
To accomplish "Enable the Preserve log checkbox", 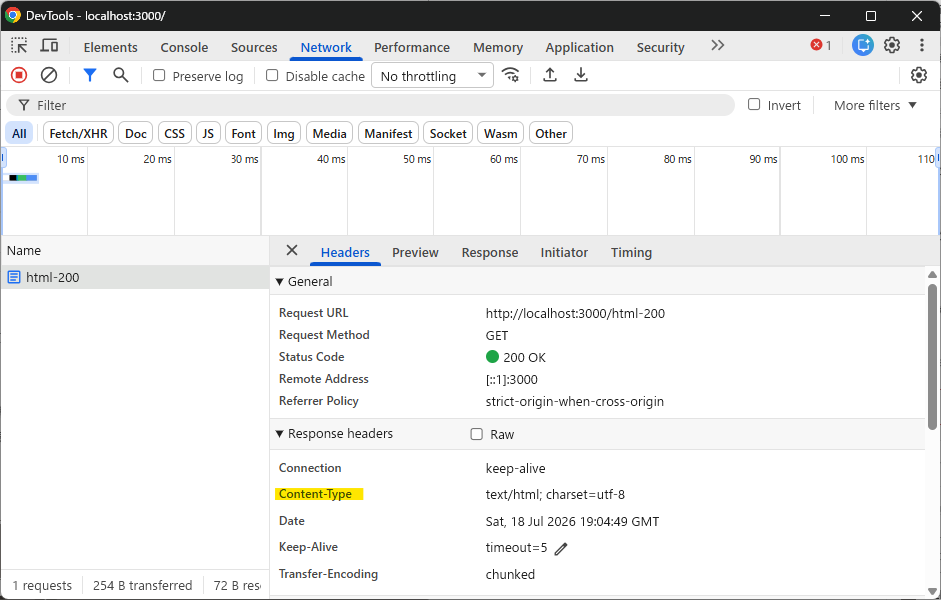I will click(159, 76).
